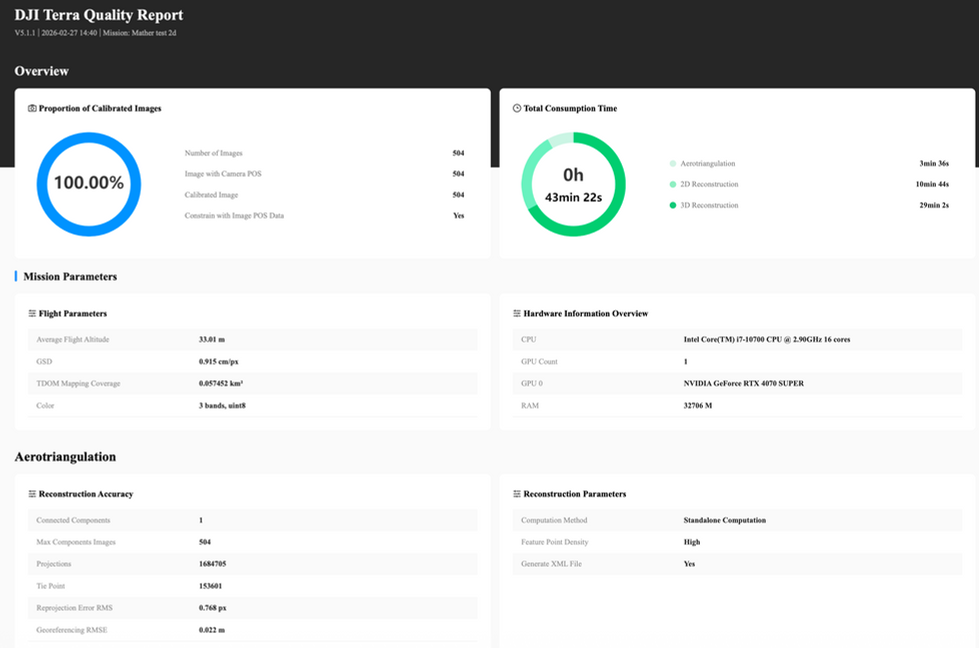Viewport: 979px width, 648px height.
Task: Click the Number of Images value 504
Action: (458, 153)
